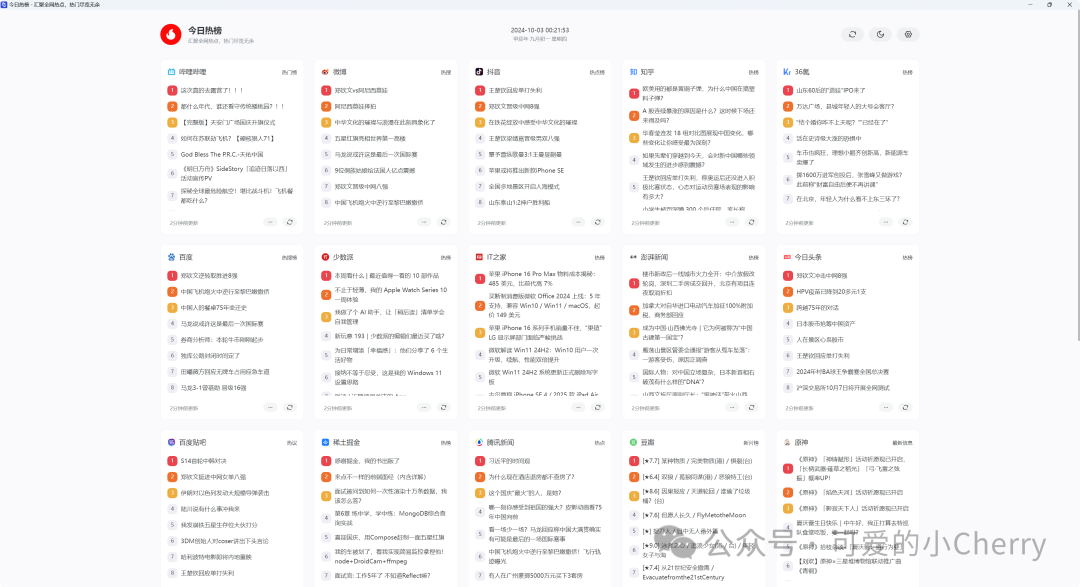Refresh the 微博 card

coord(444,223)
